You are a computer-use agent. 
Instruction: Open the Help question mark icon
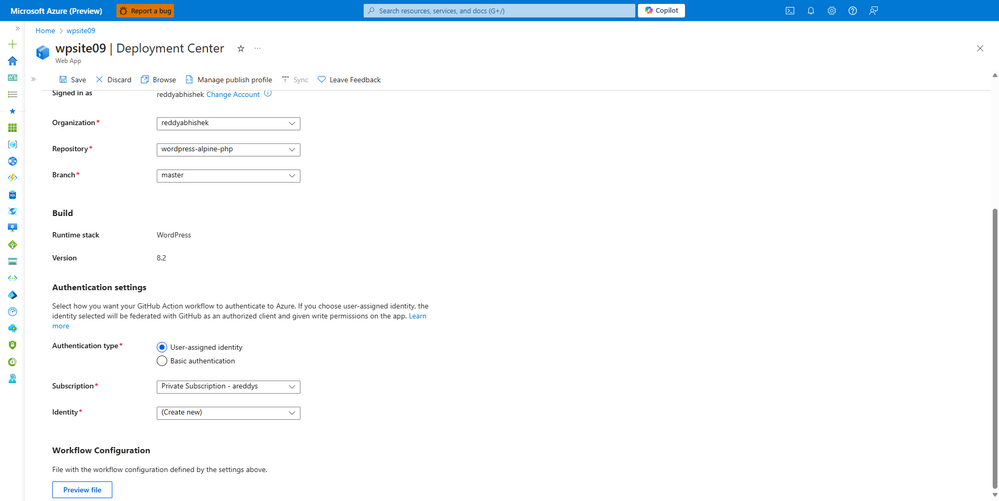pos(852,11)
